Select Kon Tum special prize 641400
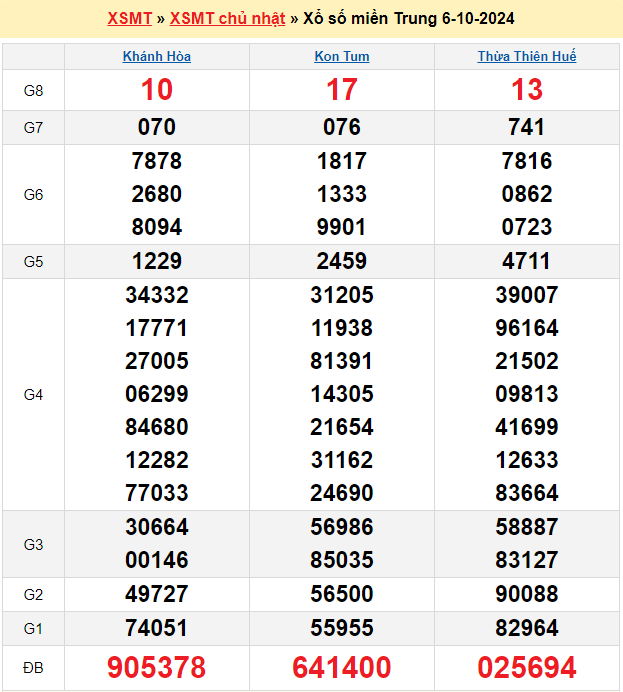 coord(342,667)
